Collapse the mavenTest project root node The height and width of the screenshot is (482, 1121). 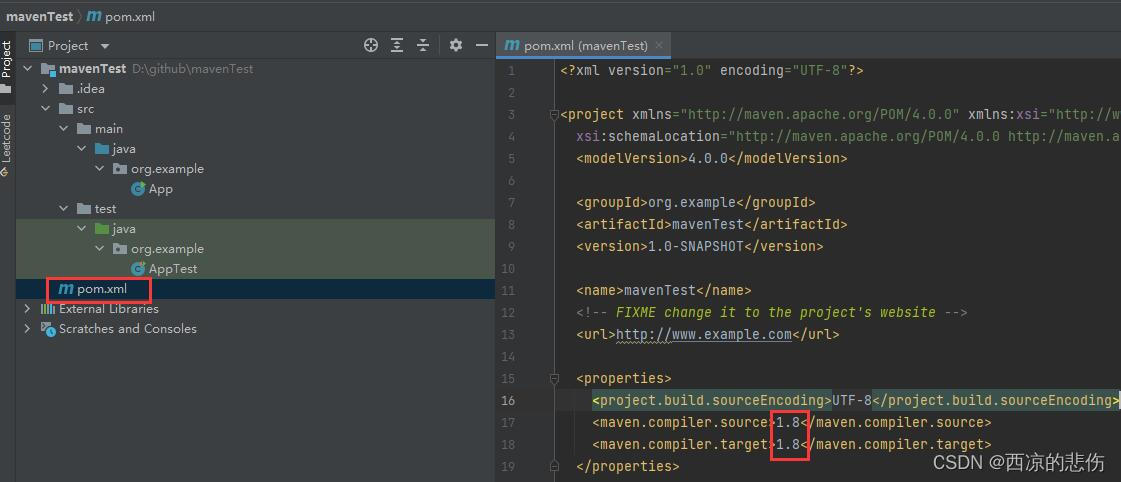28,69
